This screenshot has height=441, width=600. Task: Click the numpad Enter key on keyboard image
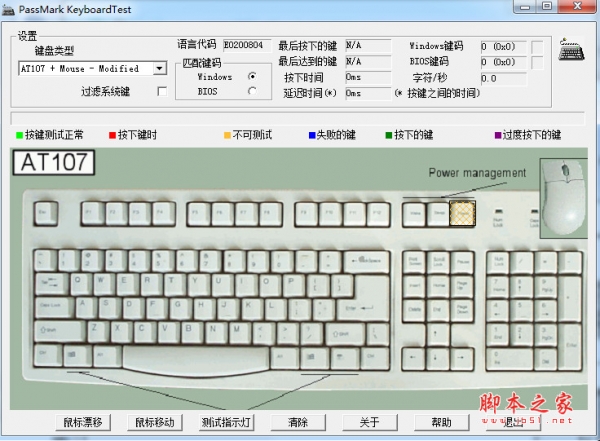click(x=571, y=347)
